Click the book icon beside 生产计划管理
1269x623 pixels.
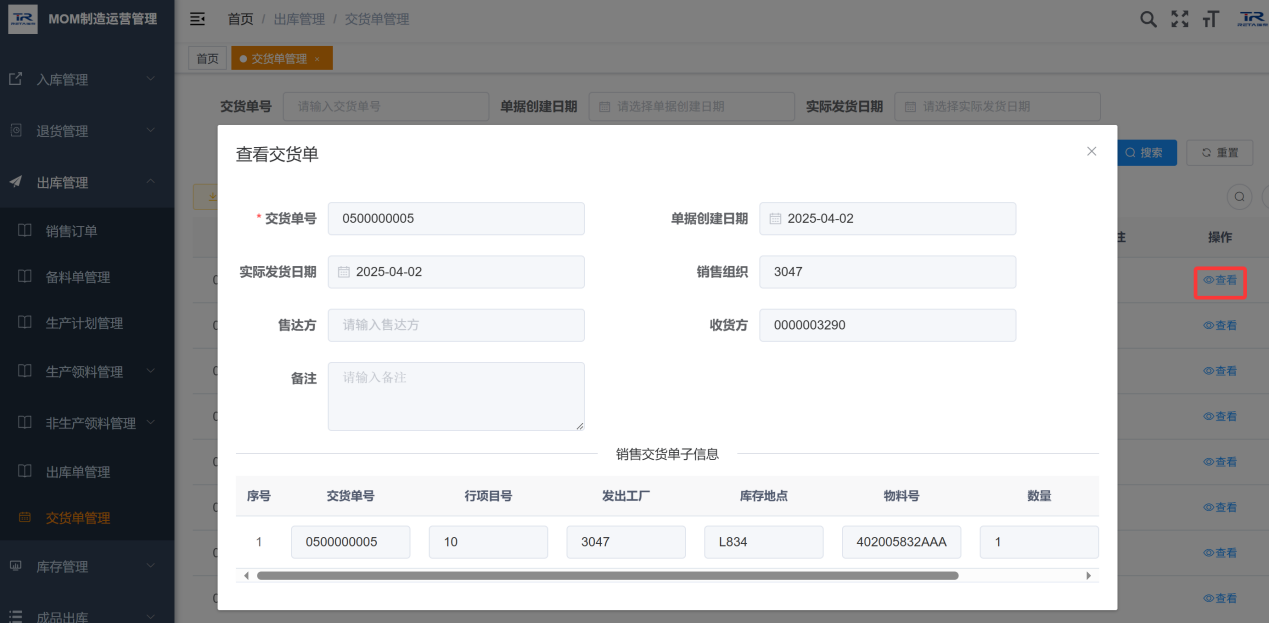[x=26, y=323]
